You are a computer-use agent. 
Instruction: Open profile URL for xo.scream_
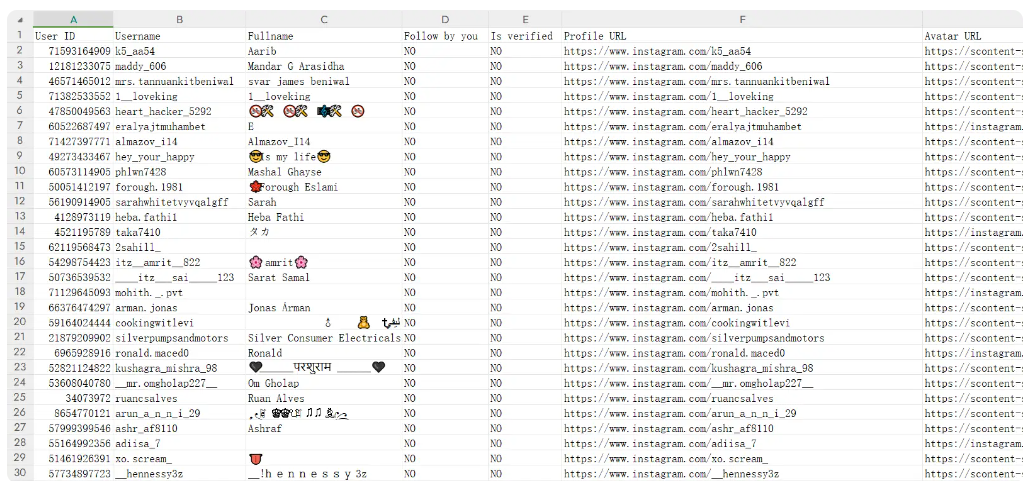pos(742,459)
